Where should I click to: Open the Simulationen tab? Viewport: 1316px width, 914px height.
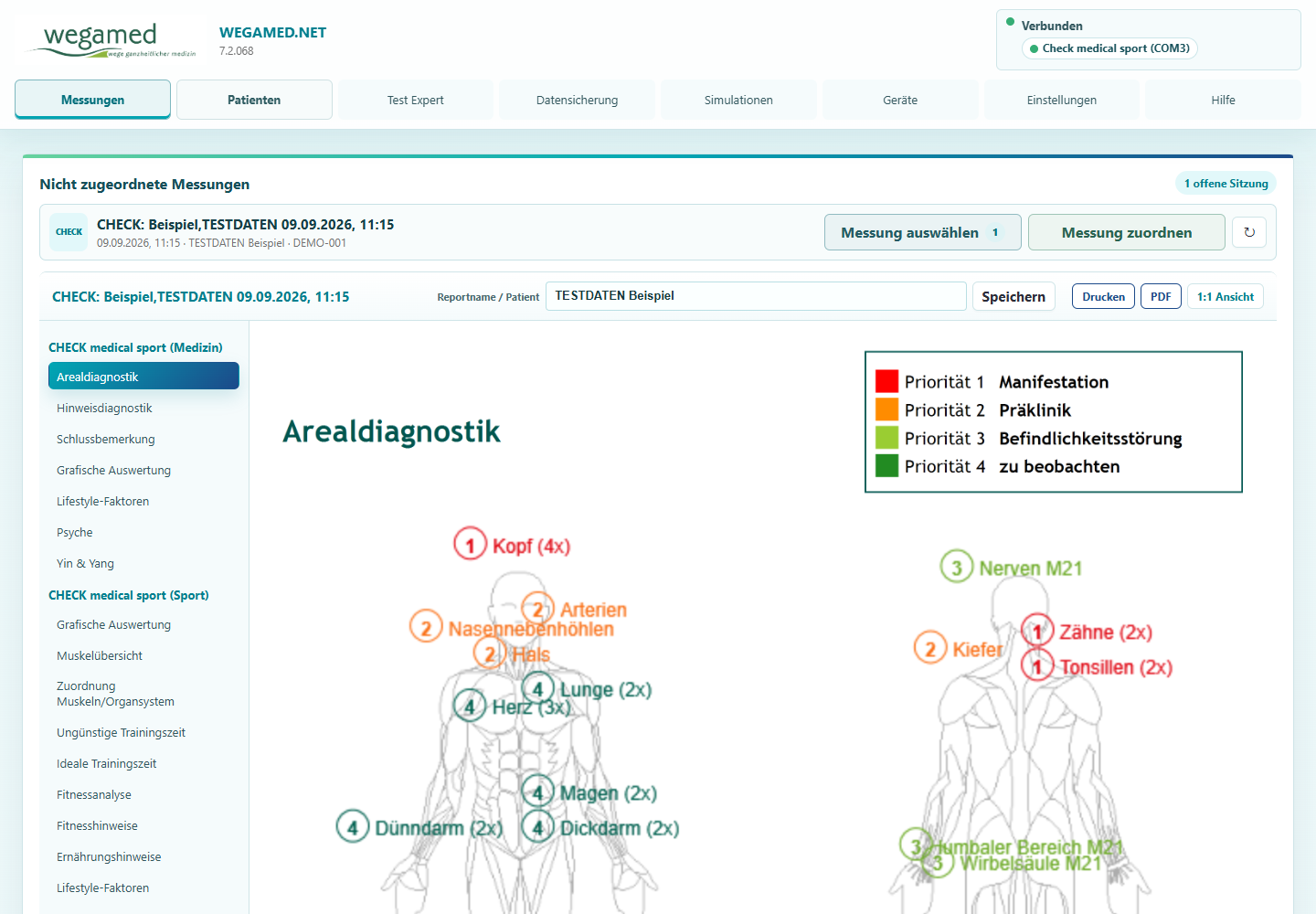tap(738, 100)
